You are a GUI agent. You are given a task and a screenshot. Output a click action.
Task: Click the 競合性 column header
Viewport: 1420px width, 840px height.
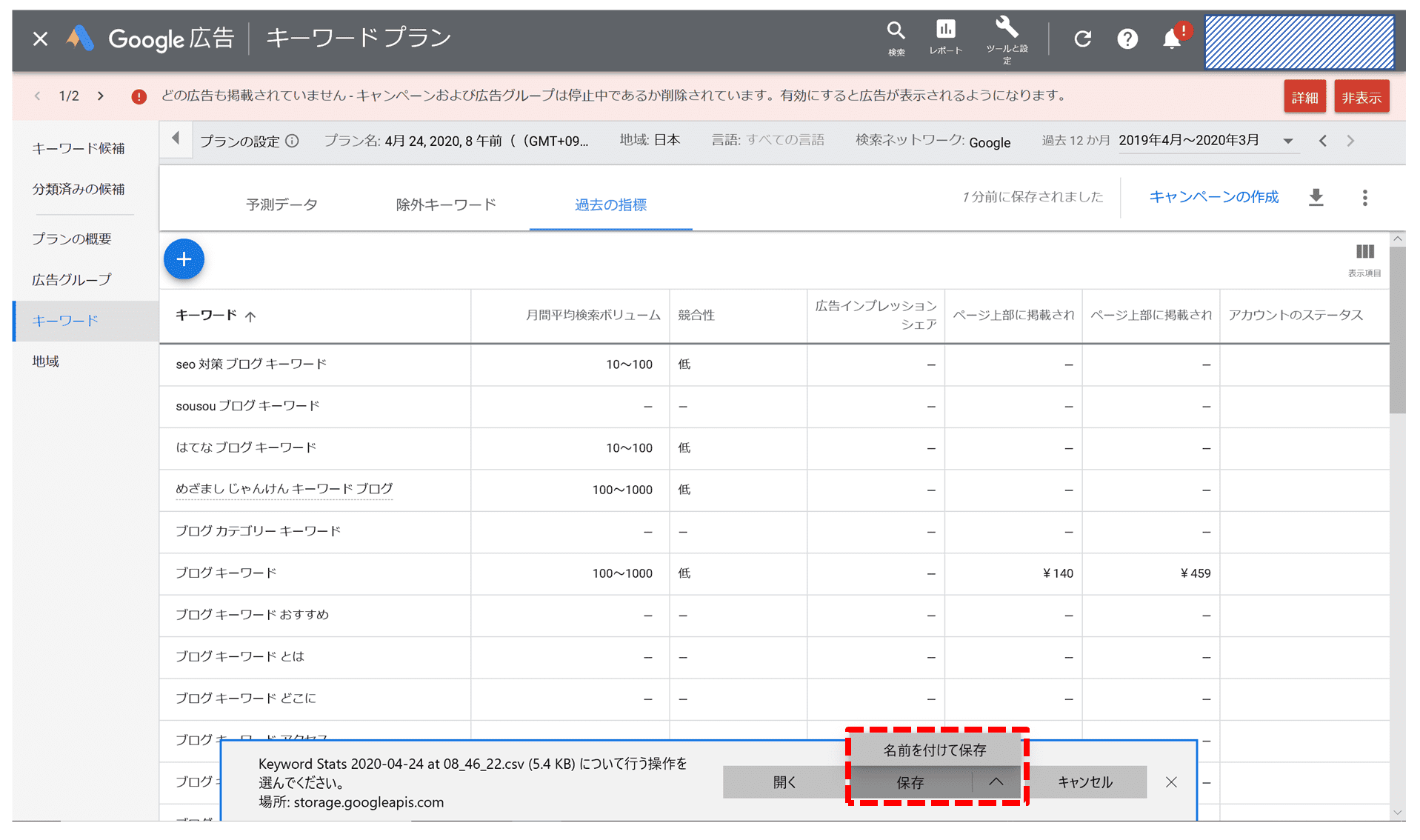(696, 316)
